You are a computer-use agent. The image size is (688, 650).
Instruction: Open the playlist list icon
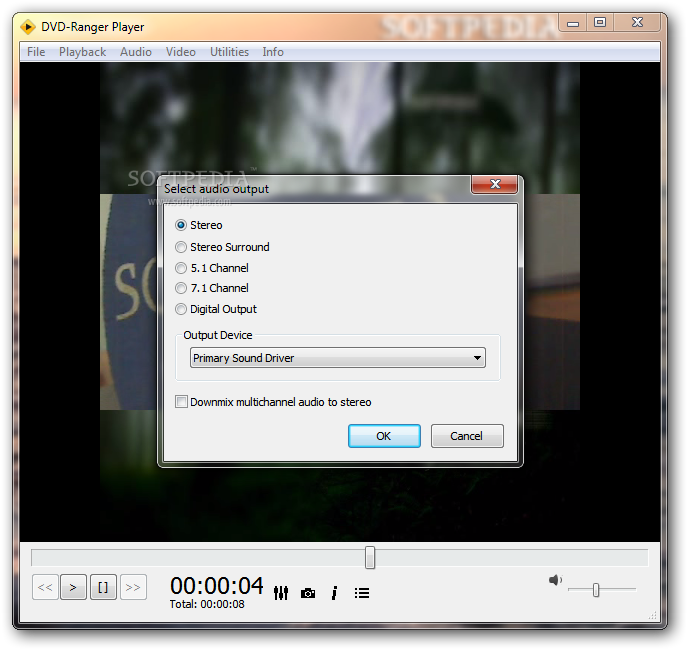(362, 593)
